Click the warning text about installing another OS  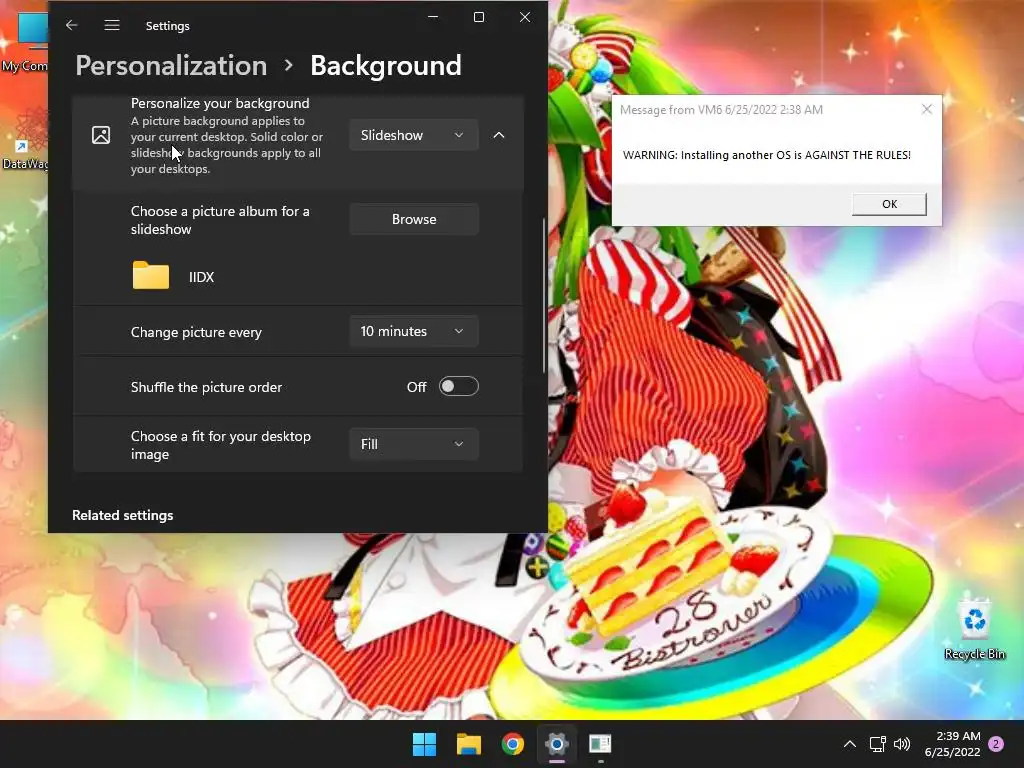coord(767,155)
